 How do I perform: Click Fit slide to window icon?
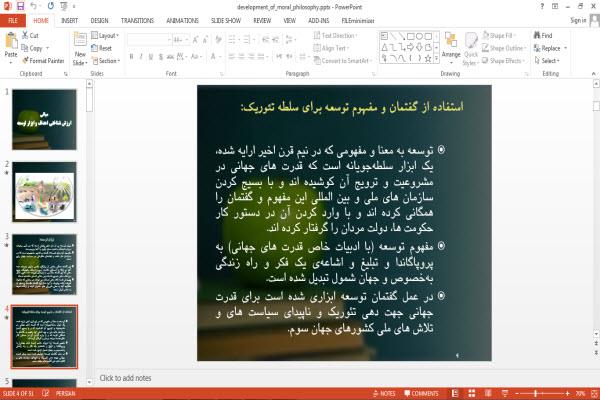(x=594, y=393)
